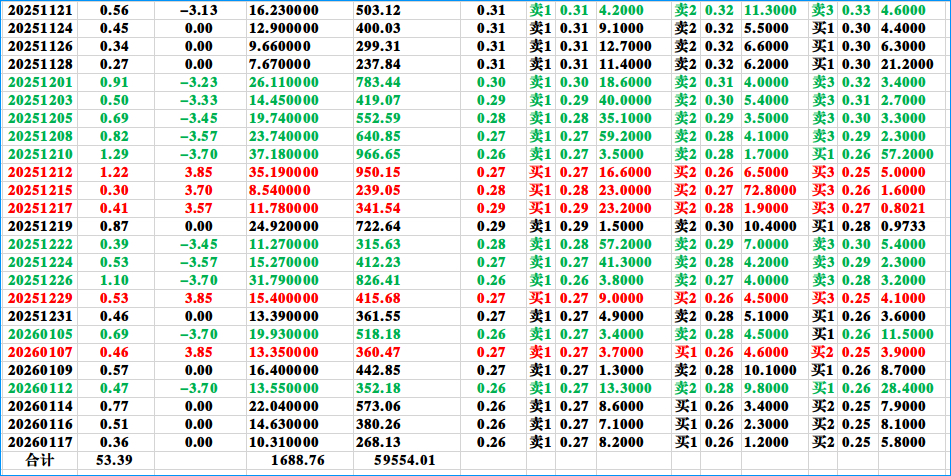Click the green value 826.41
951x476 pixels.
pos(379,280)
